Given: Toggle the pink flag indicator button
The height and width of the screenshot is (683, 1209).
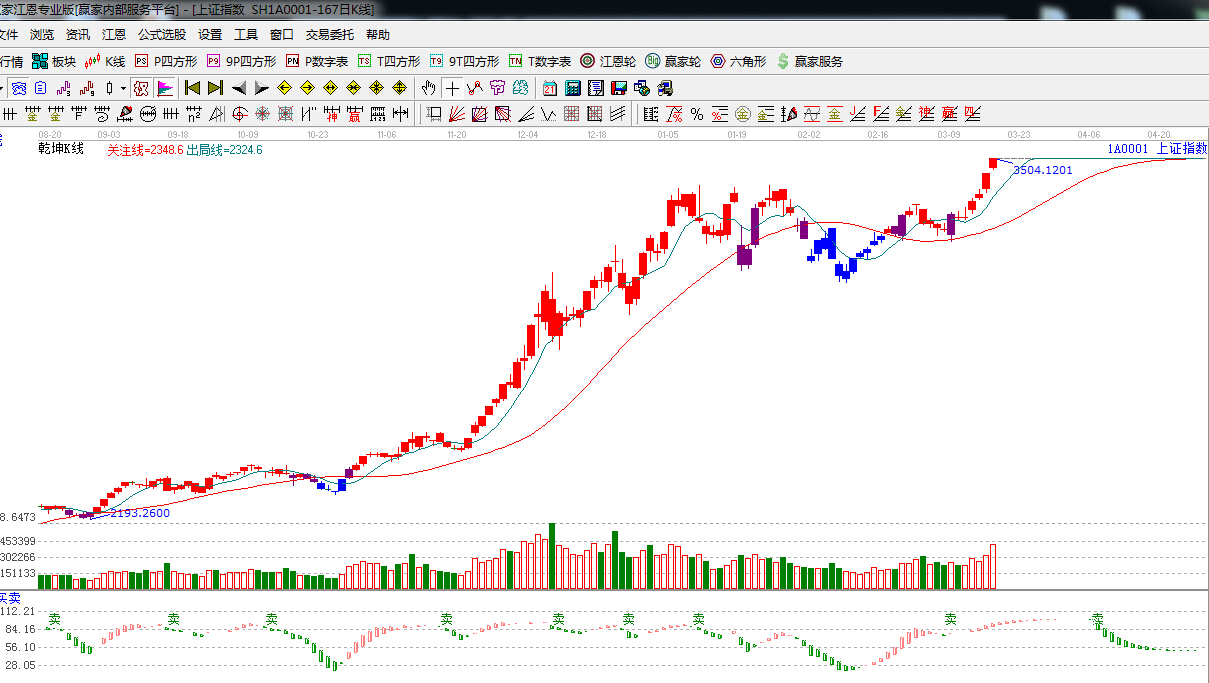Looking at the screenshot, I should 165,88.
